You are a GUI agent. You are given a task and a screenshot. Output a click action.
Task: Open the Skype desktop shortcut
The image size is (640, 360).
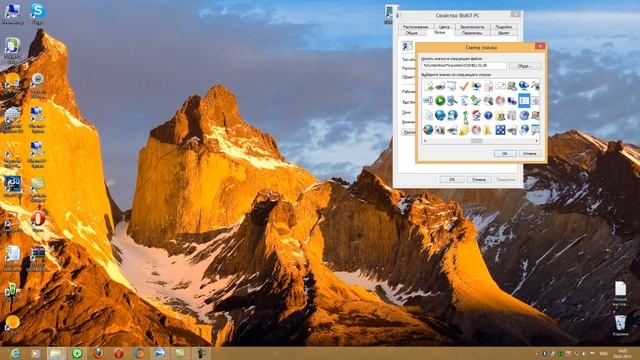coord(38,10)
